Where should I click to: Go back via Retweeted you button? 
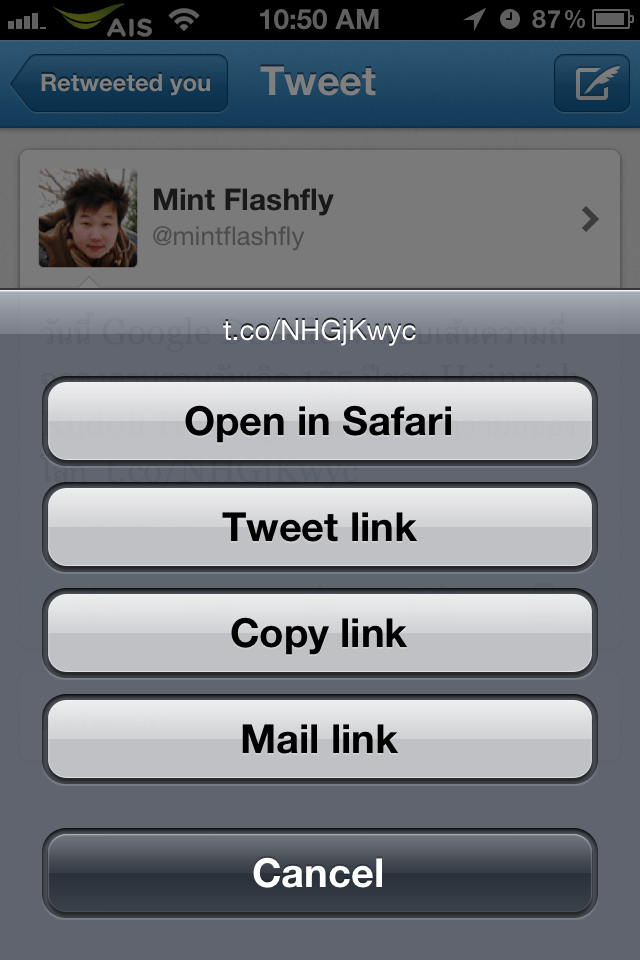[x=119, y=83]
